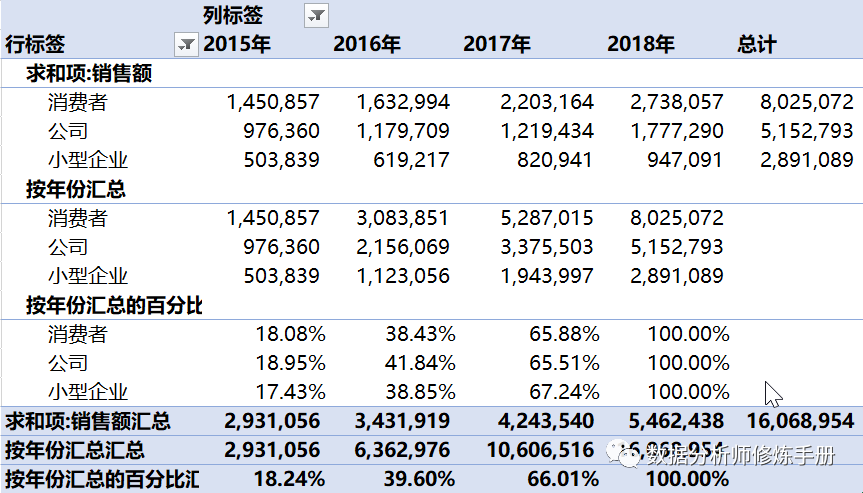Click the bottom row value 66.01%
This screenshot has width=863, height=493.
pyautogui.click(x=563, y=479)
